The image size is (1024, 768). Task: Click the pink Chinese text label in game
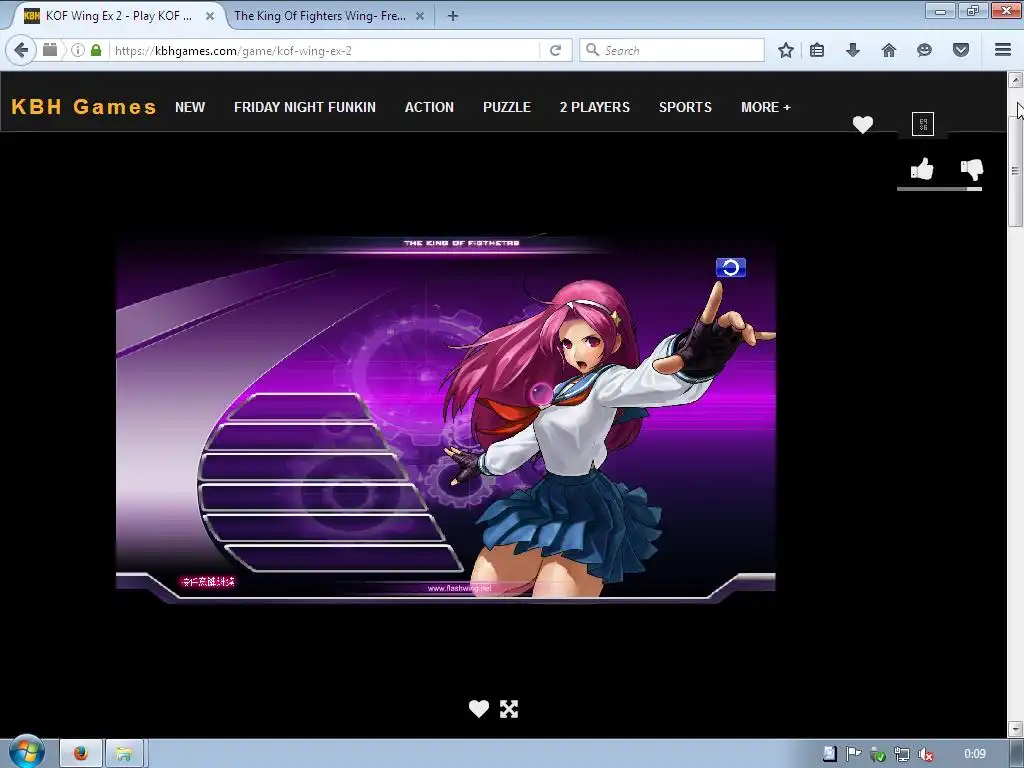click(x=208, y=581)
